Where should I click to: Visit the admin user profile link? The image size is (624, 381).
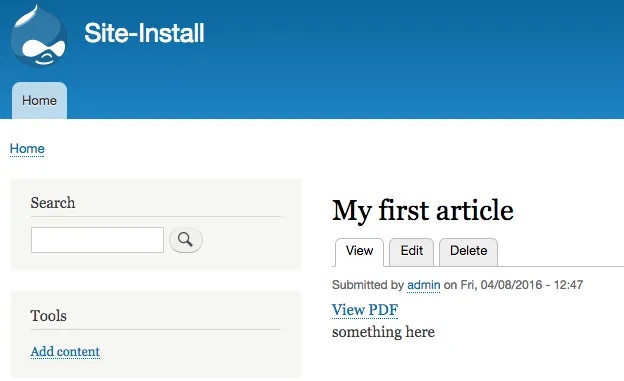click(423, 285)
